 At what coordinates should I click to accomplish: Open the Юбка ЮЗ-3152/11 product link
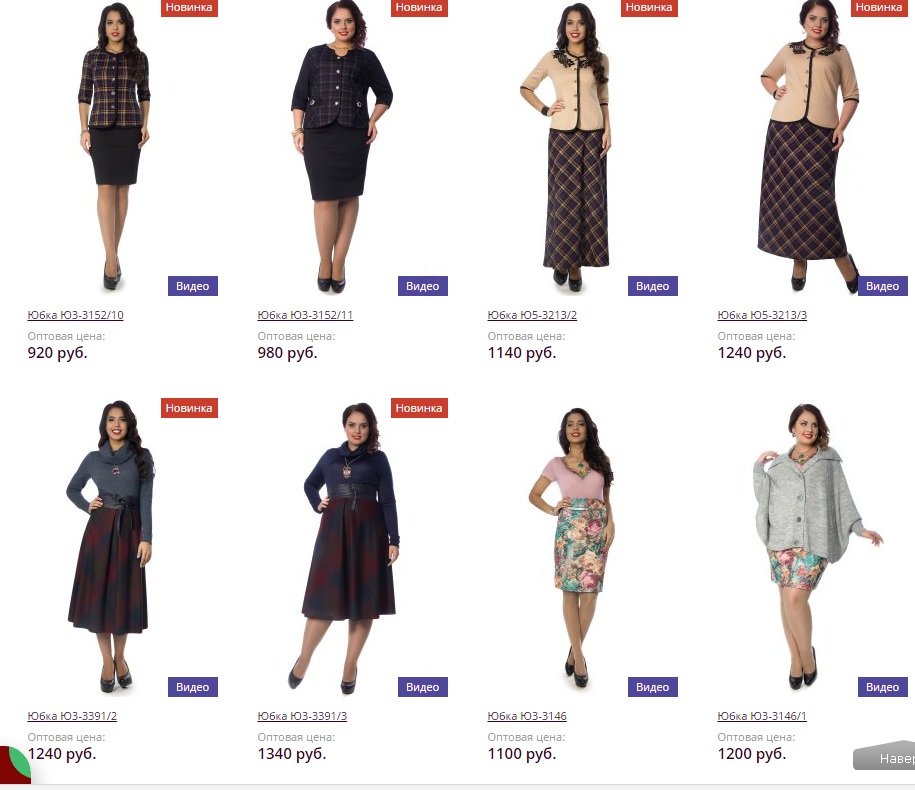[x=305, y=315]
